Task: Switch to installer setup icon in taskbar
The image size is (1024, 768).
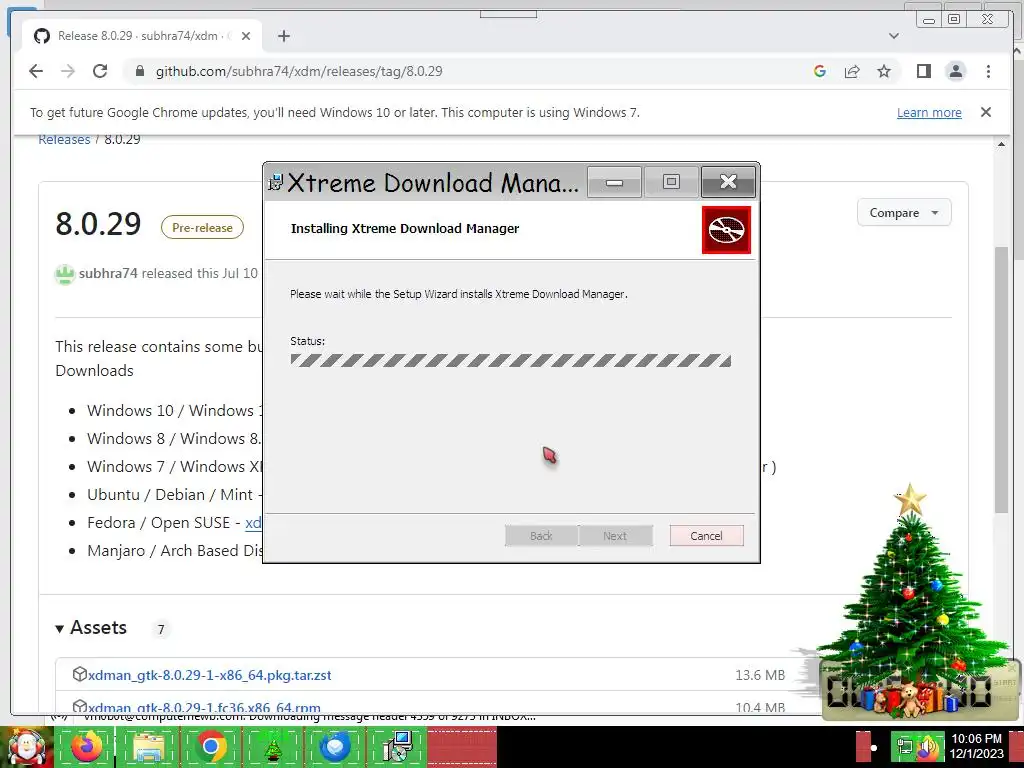Action: [396, 747]
